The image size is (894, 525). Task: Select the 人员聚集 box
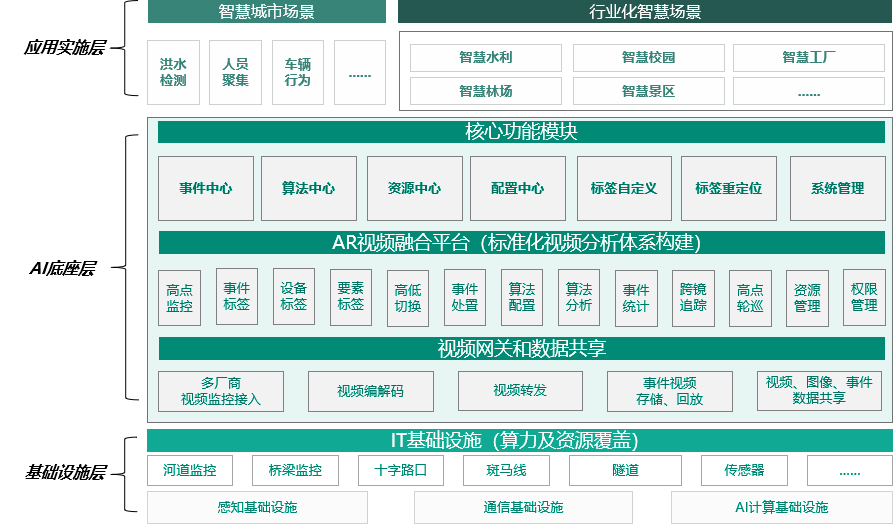235,72
